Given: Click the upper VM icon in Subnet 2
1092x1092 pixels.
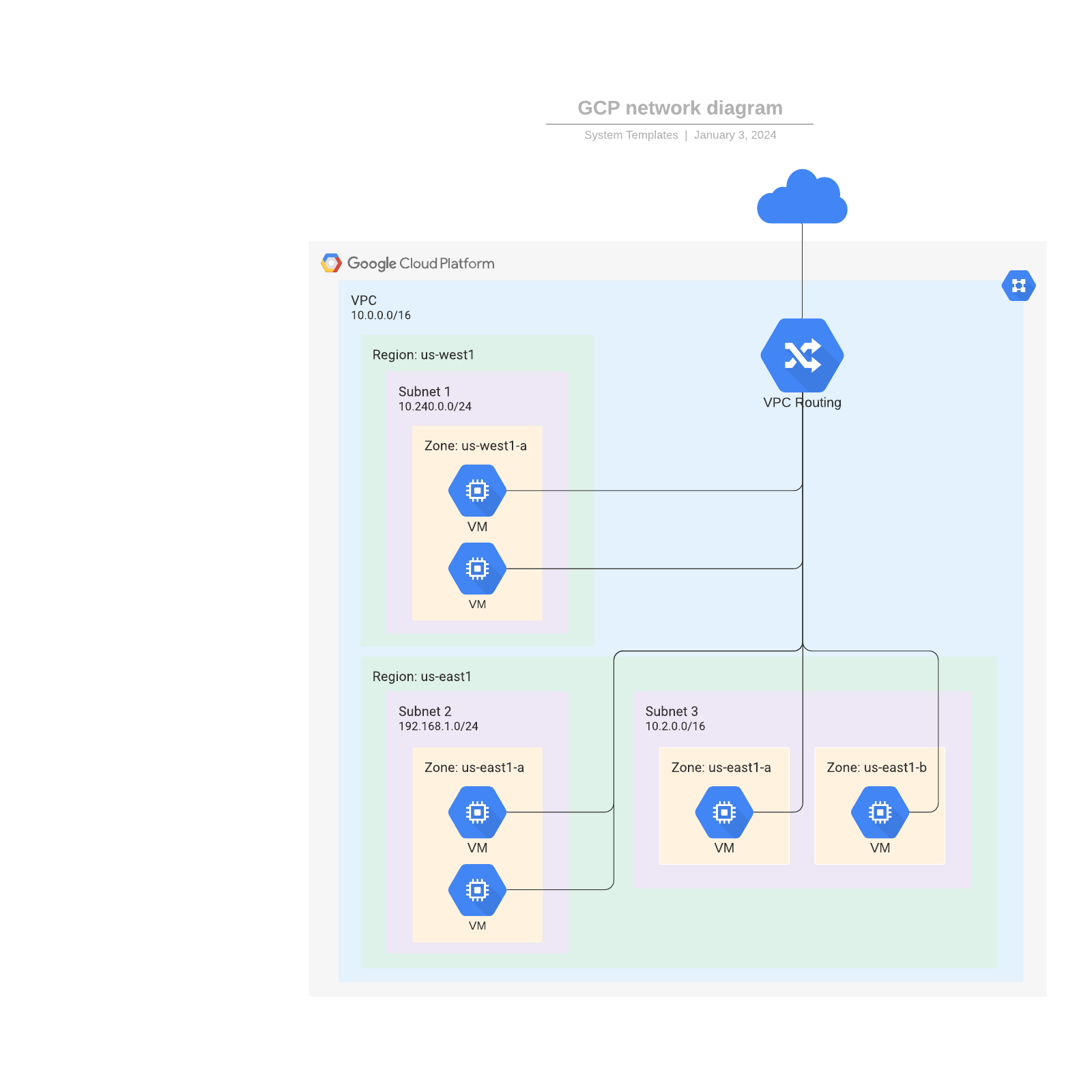Looking at the screenshot, I should point(477,812).
